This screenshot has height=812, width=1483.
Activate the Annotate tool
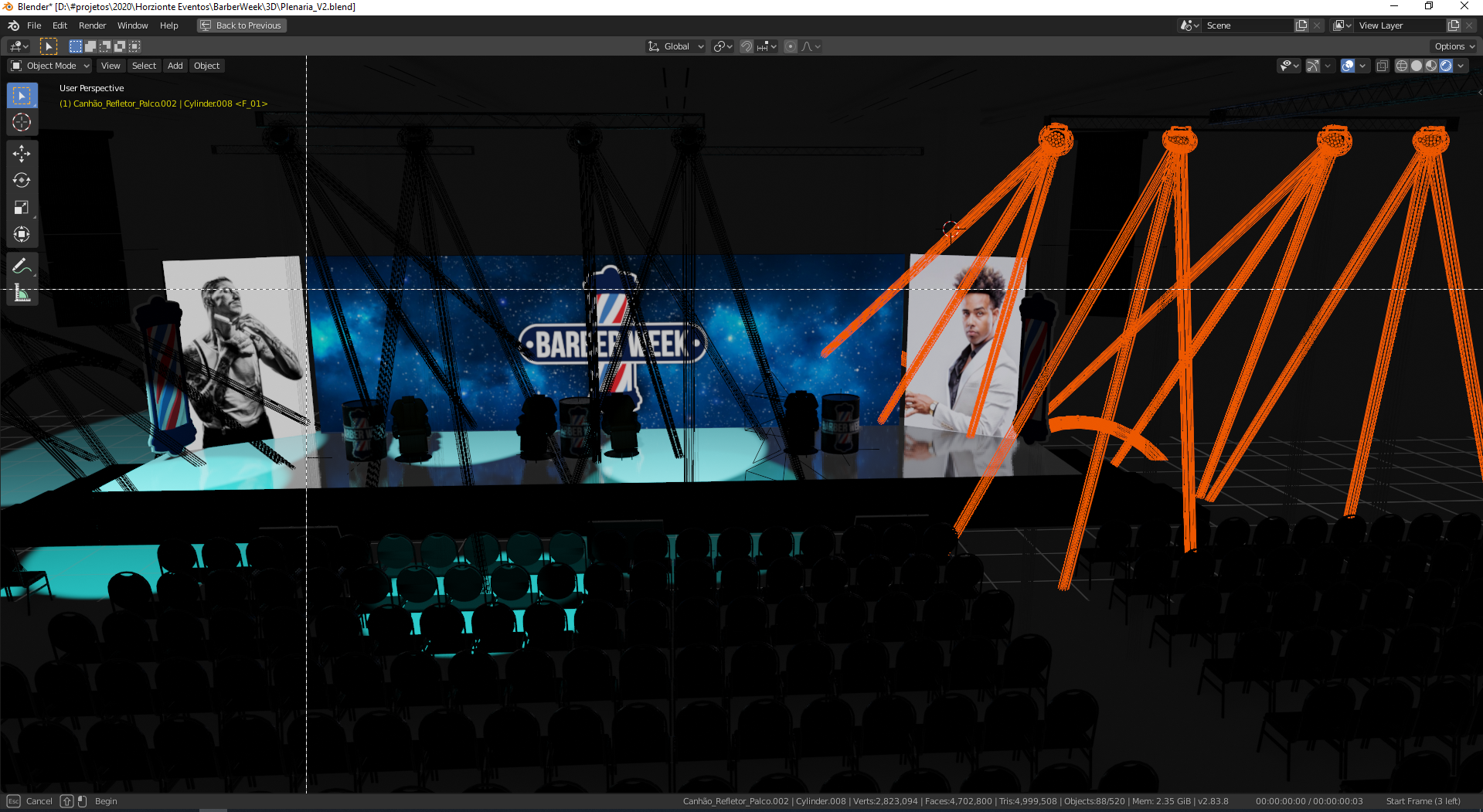point(22,267)
